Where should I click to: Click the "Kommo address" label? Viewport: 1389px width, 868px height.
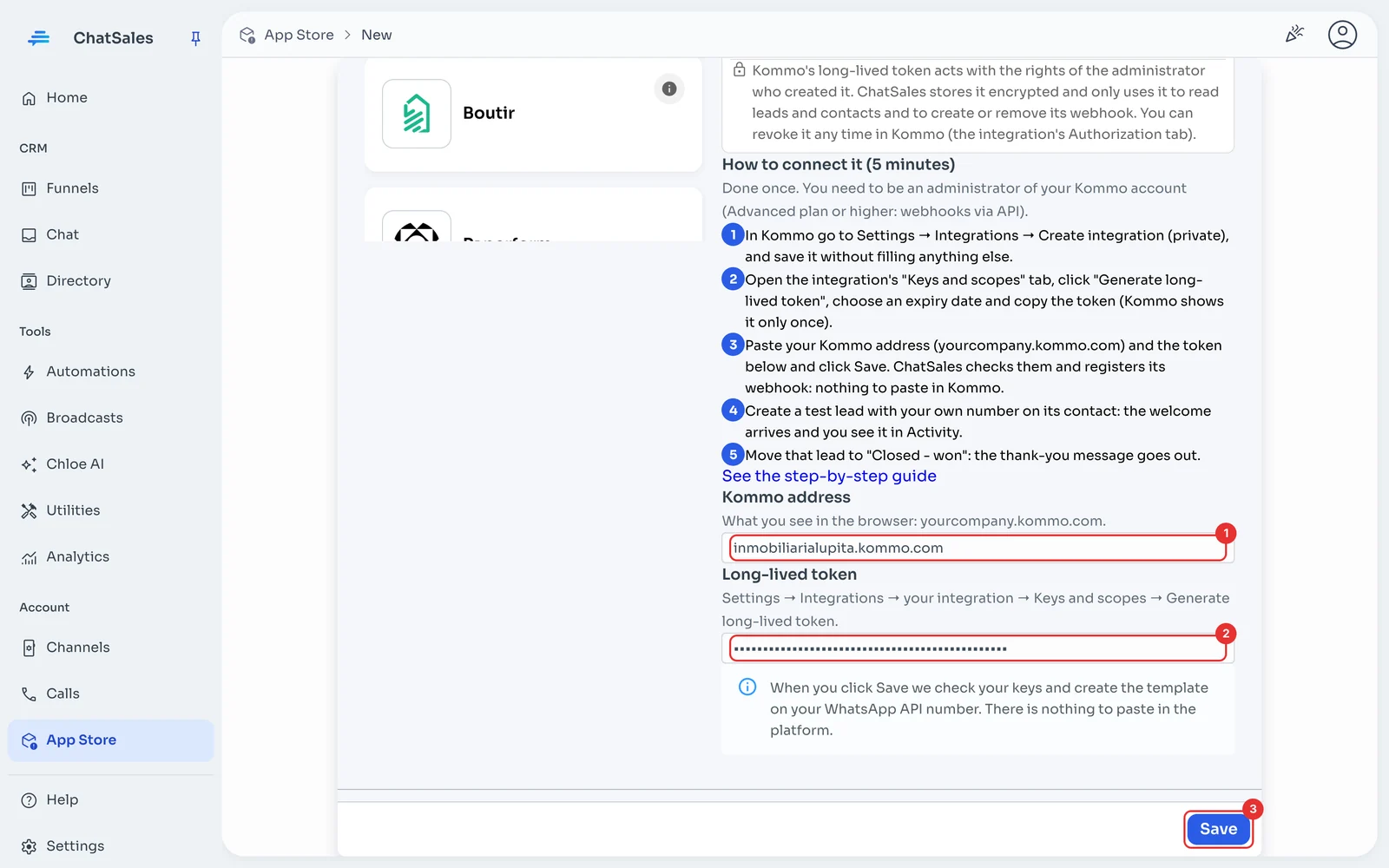[787, 497]
